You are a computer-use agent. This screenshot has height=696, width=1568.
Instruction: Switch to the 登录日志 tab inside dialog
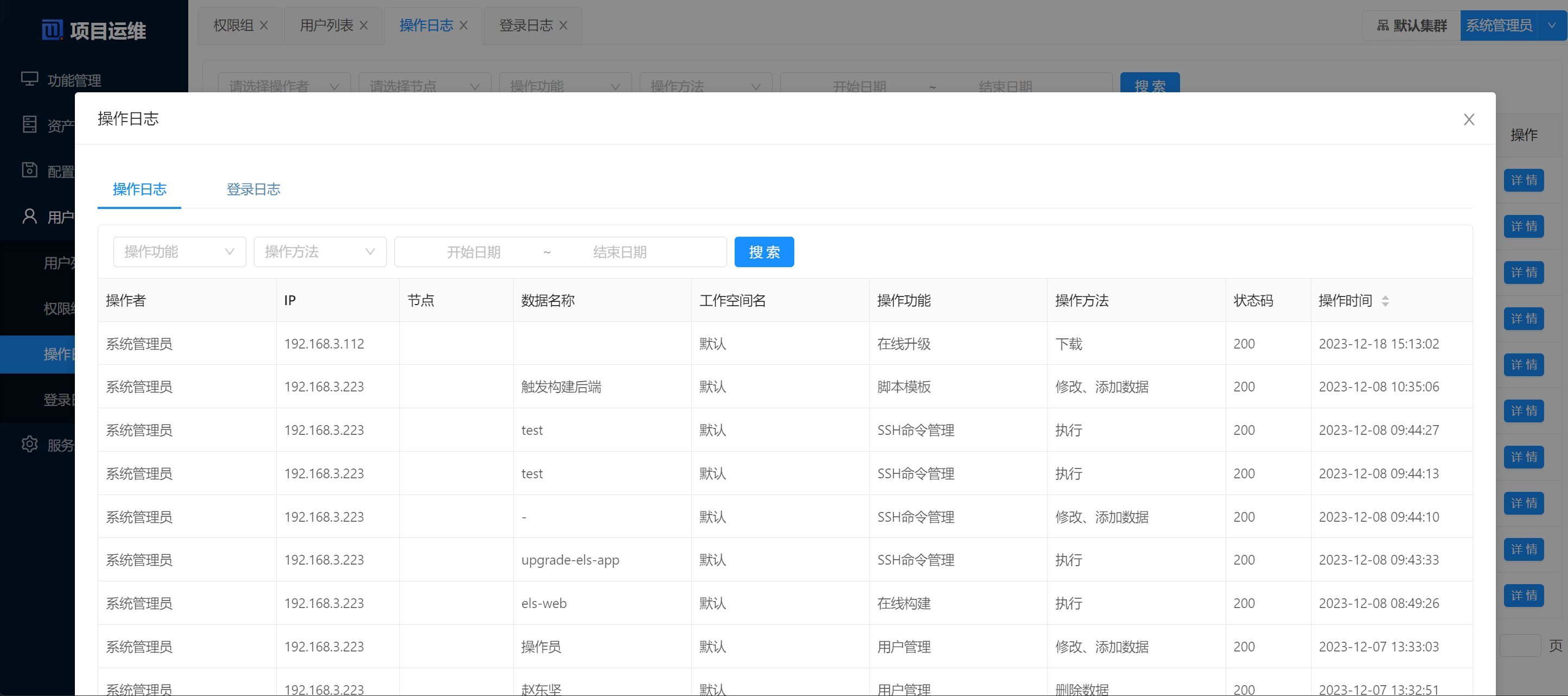click(x=253, y=189)
